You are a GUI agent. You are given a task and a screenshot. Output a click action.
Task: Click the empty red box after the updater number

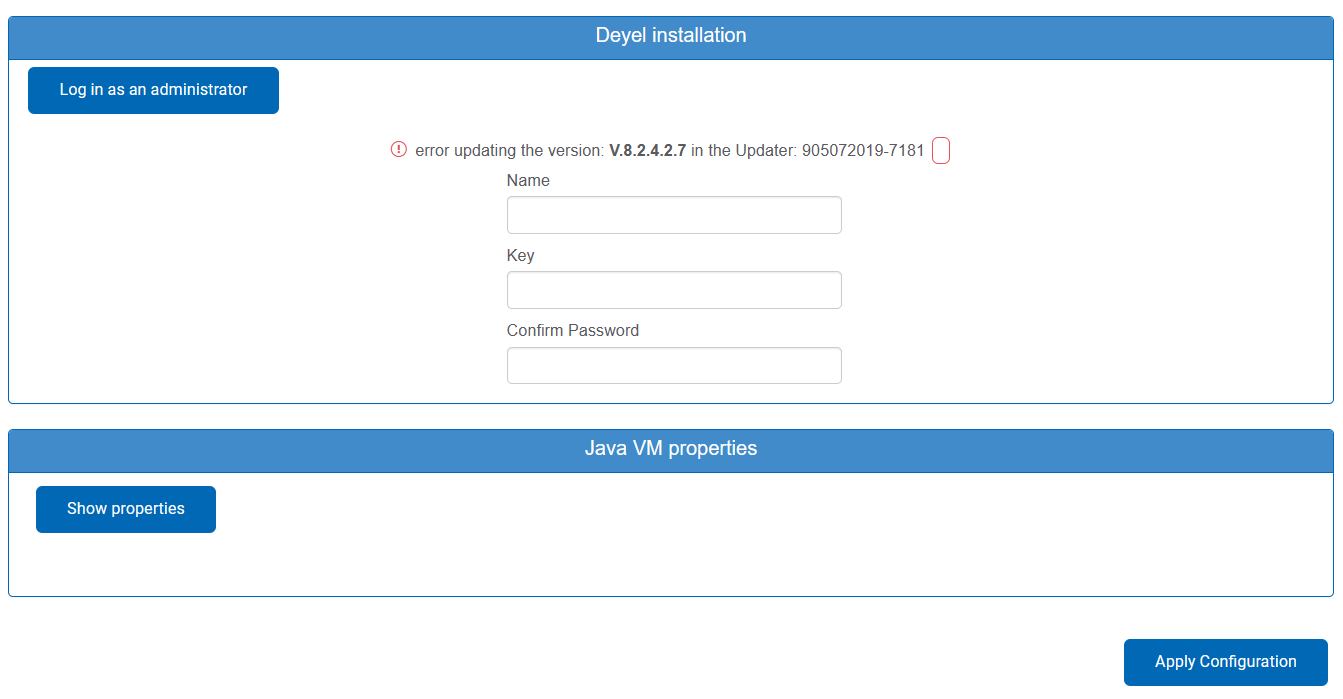click(x=940, y=151)
